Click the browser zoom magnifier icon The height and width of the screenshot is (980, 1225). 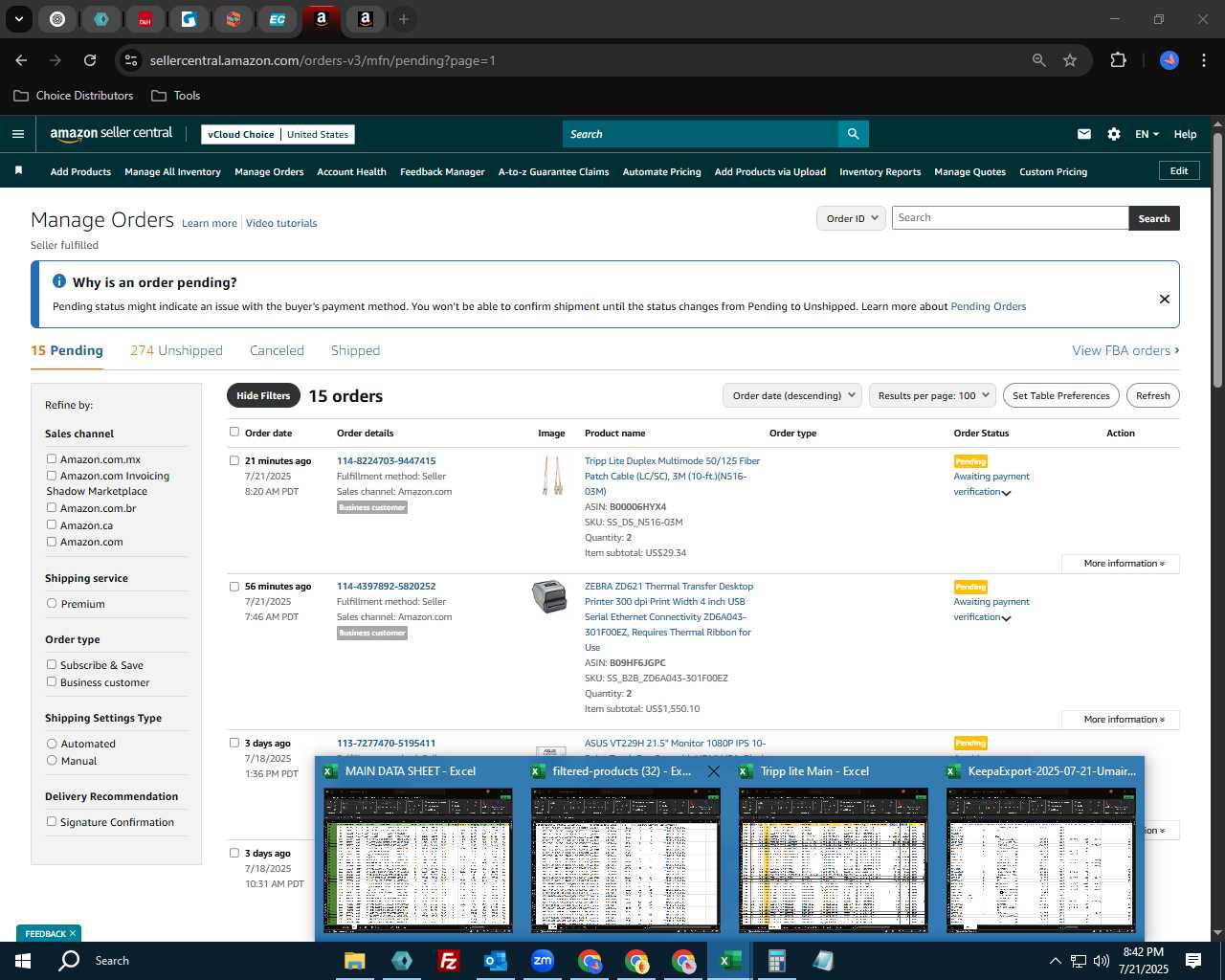point(1039,60)
